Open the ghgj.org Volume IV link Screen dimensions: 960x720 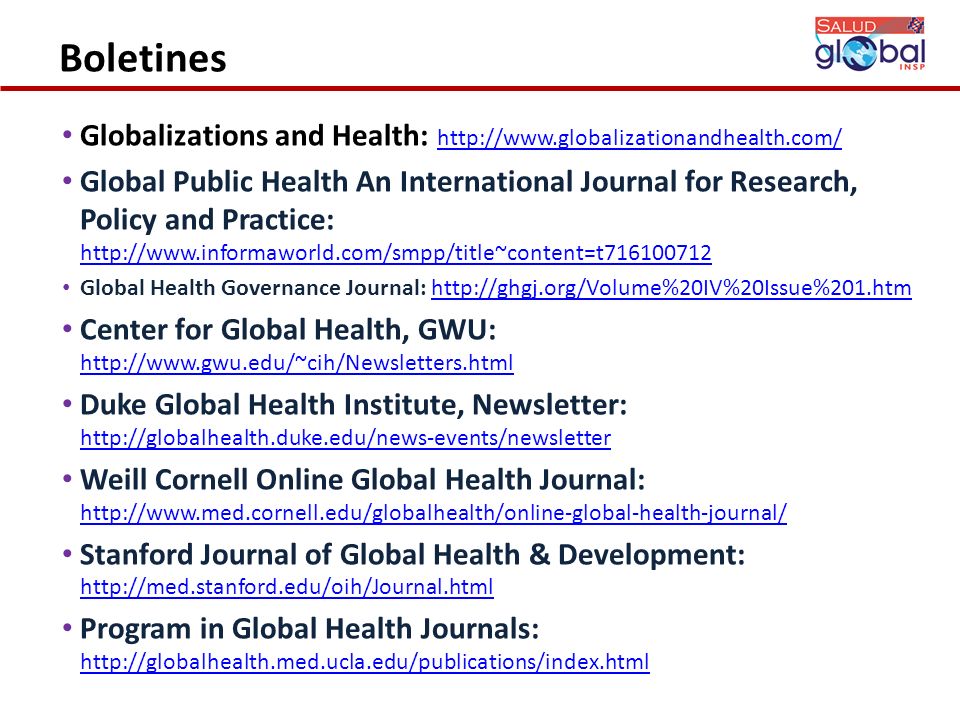pyautogui.click(x=671, y=288)
